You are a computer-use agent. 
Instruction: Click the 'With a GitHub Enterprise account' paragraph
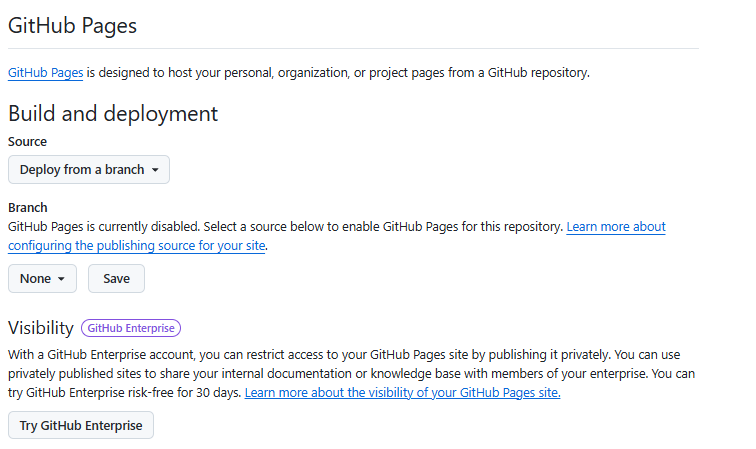click(x=351, y=374)
